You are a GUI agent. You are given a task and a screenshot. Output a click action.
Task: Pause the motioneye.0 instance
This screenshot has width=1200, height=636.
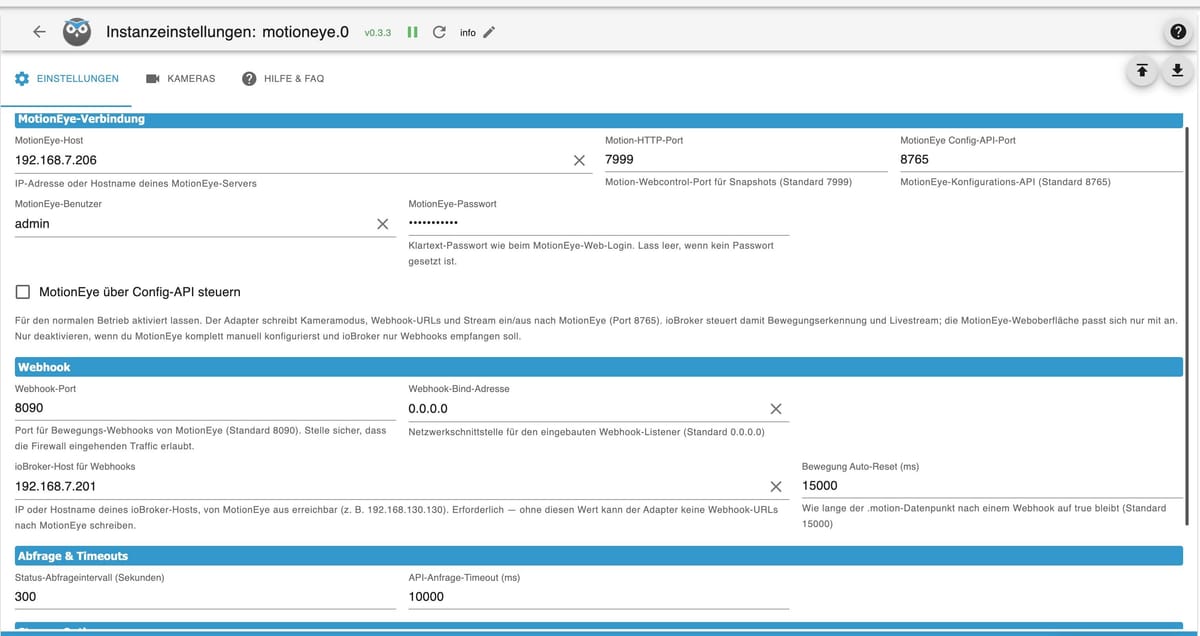(x=412, y=32)
